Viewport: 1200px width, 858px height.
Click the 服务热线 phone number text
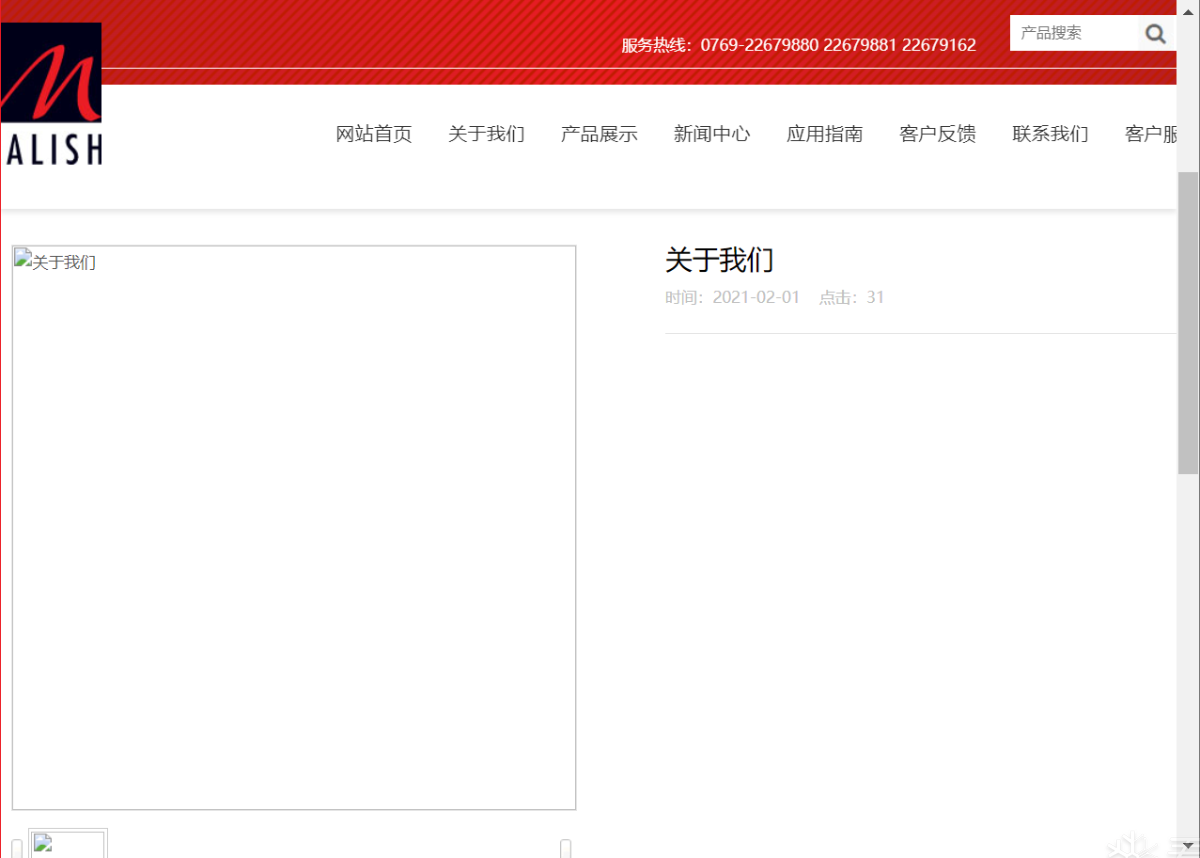(x=799, y=45)
